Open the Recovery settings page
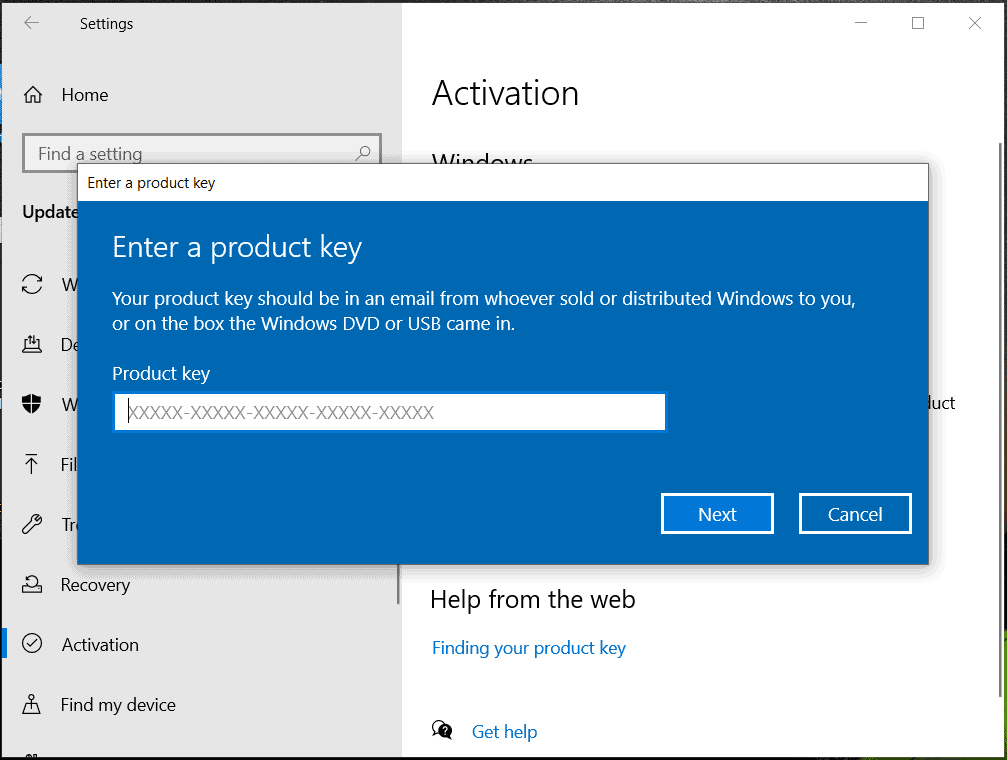The width and height of the screenshot is (1007, 760). coord(95,585)
